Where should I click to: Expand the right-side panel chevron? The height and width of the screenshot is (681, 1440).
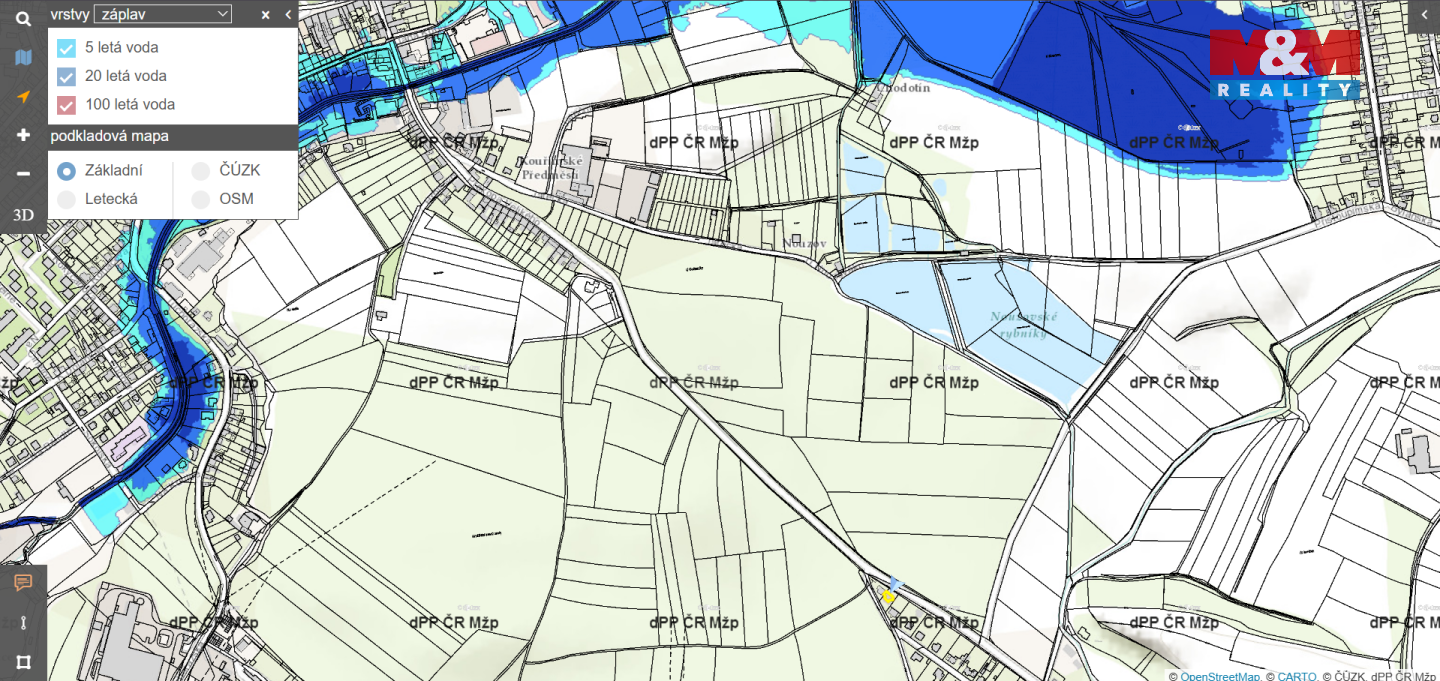[x=1423, y=15]
